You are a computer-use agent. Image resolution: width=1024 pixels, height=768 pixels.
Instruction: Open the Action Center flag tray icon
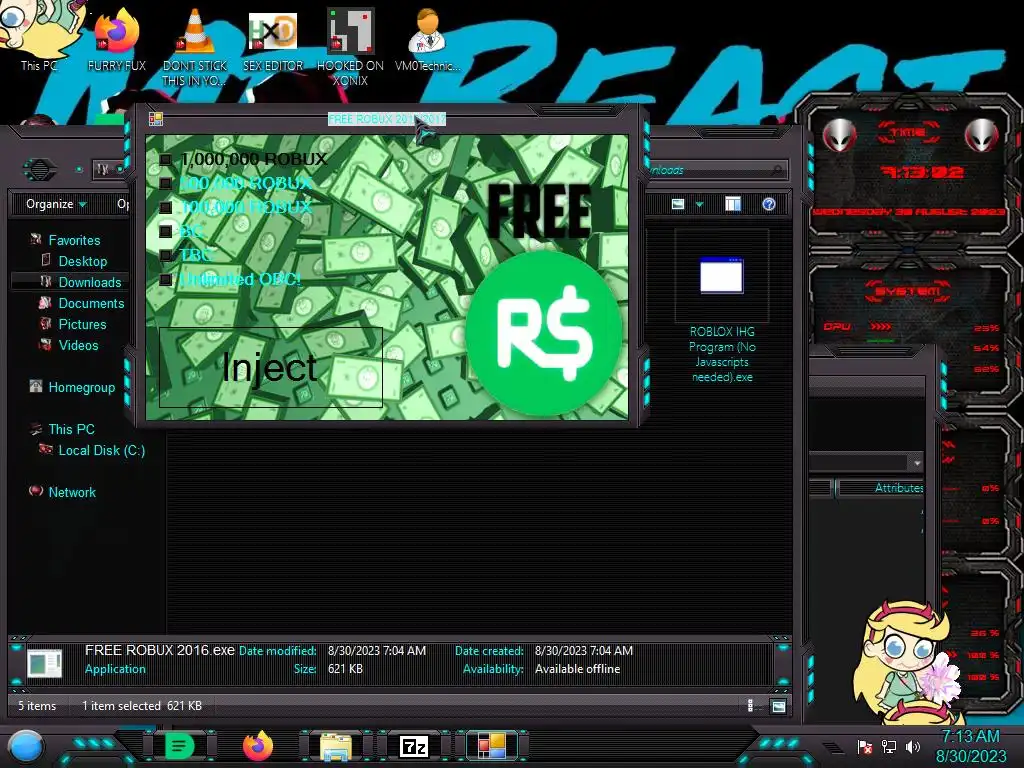(865, 746)
